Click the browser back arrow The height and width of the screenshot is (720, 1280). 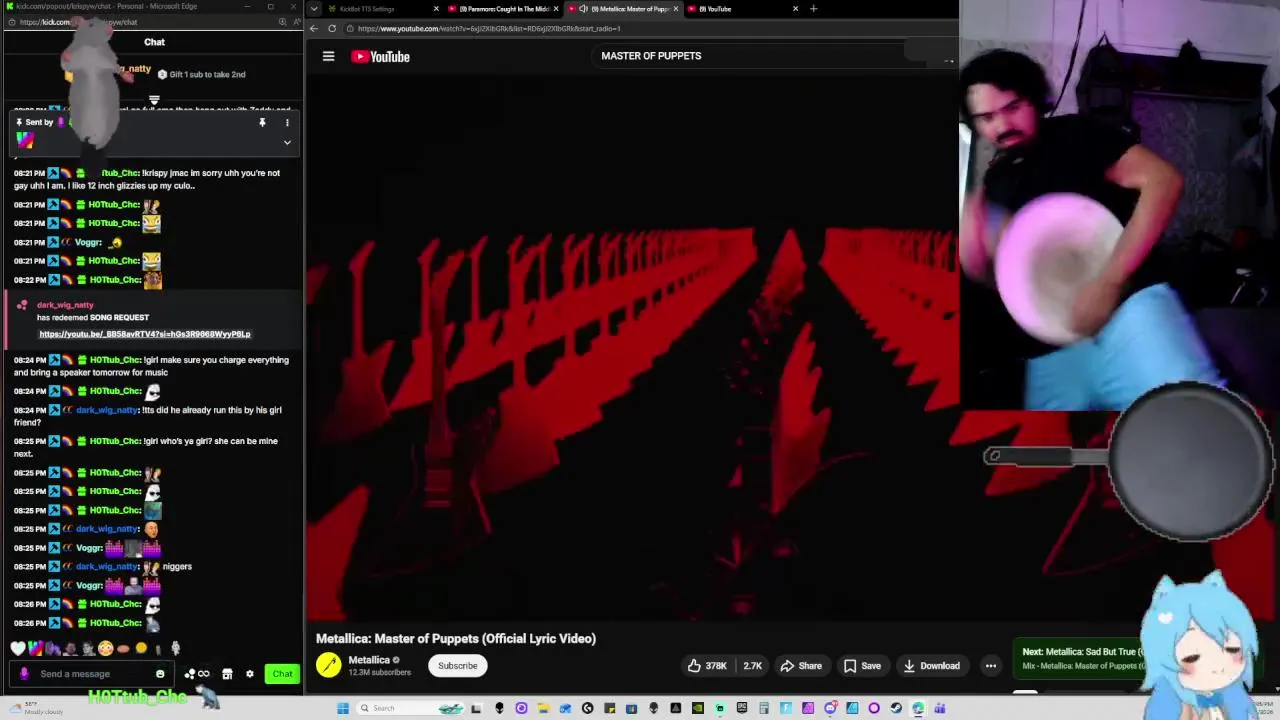[x=314, y=28]
